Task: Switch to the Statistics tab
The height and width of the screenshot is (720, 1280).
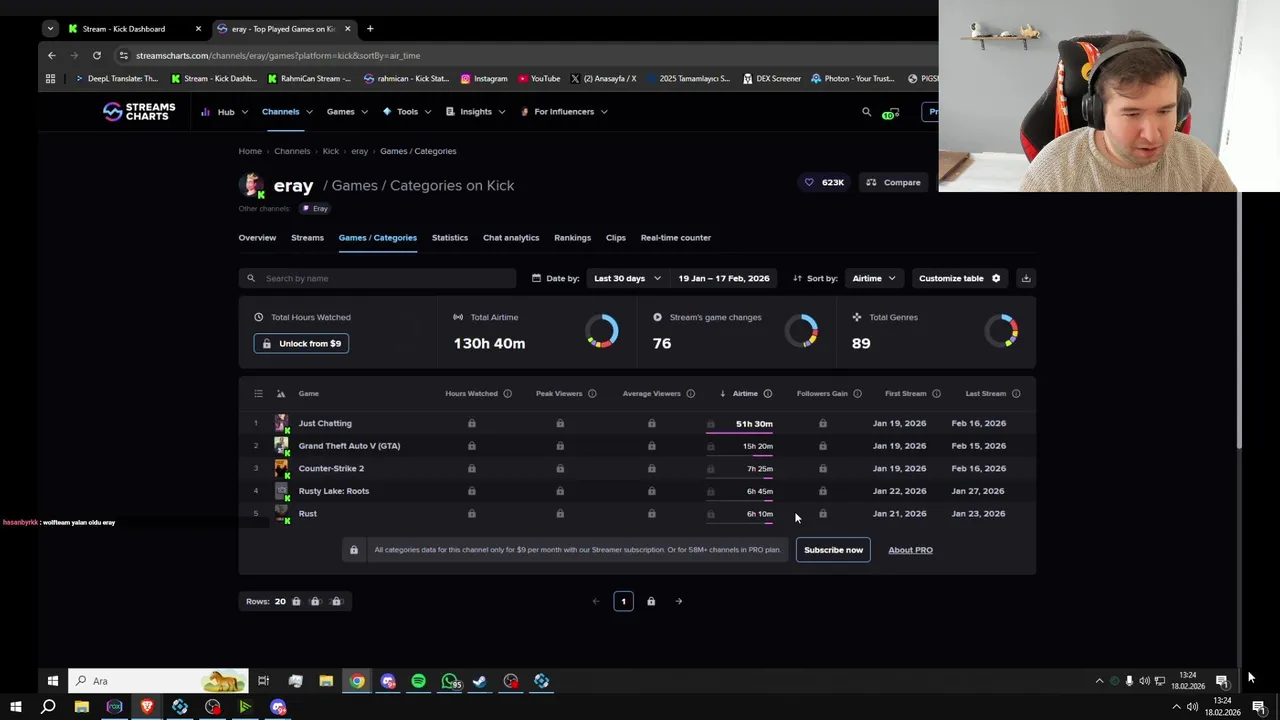Action: (450, 238)
